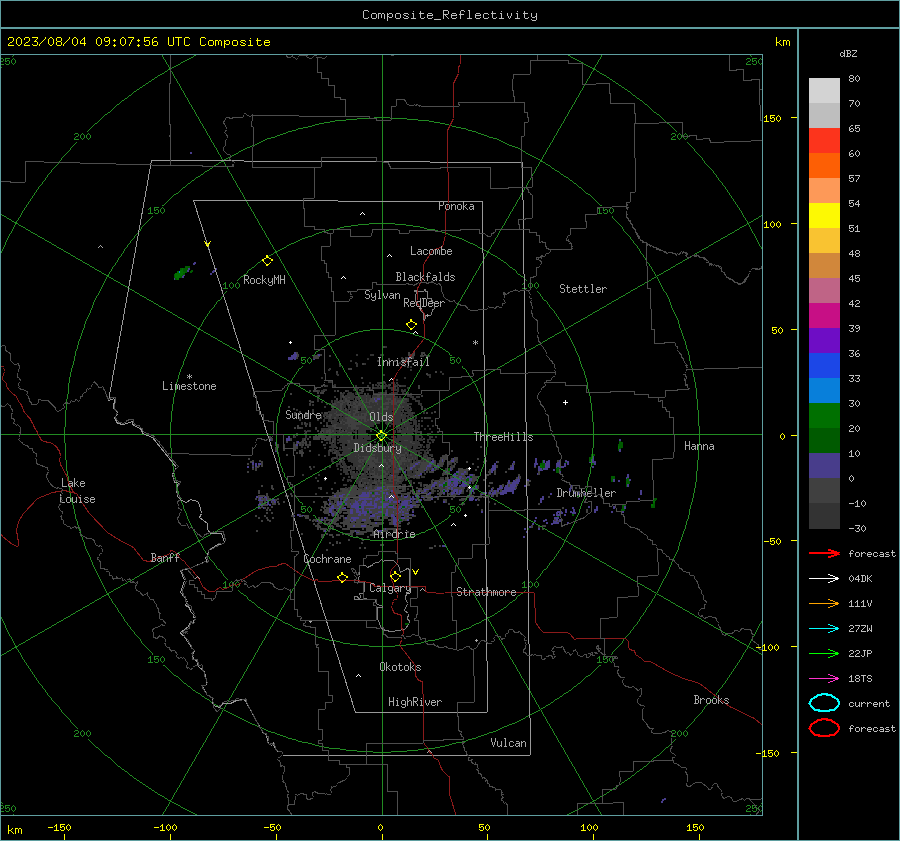This screenshot has width=900, height=841.
Task: Click the Vulcan label
Action: tap(508, 743)
